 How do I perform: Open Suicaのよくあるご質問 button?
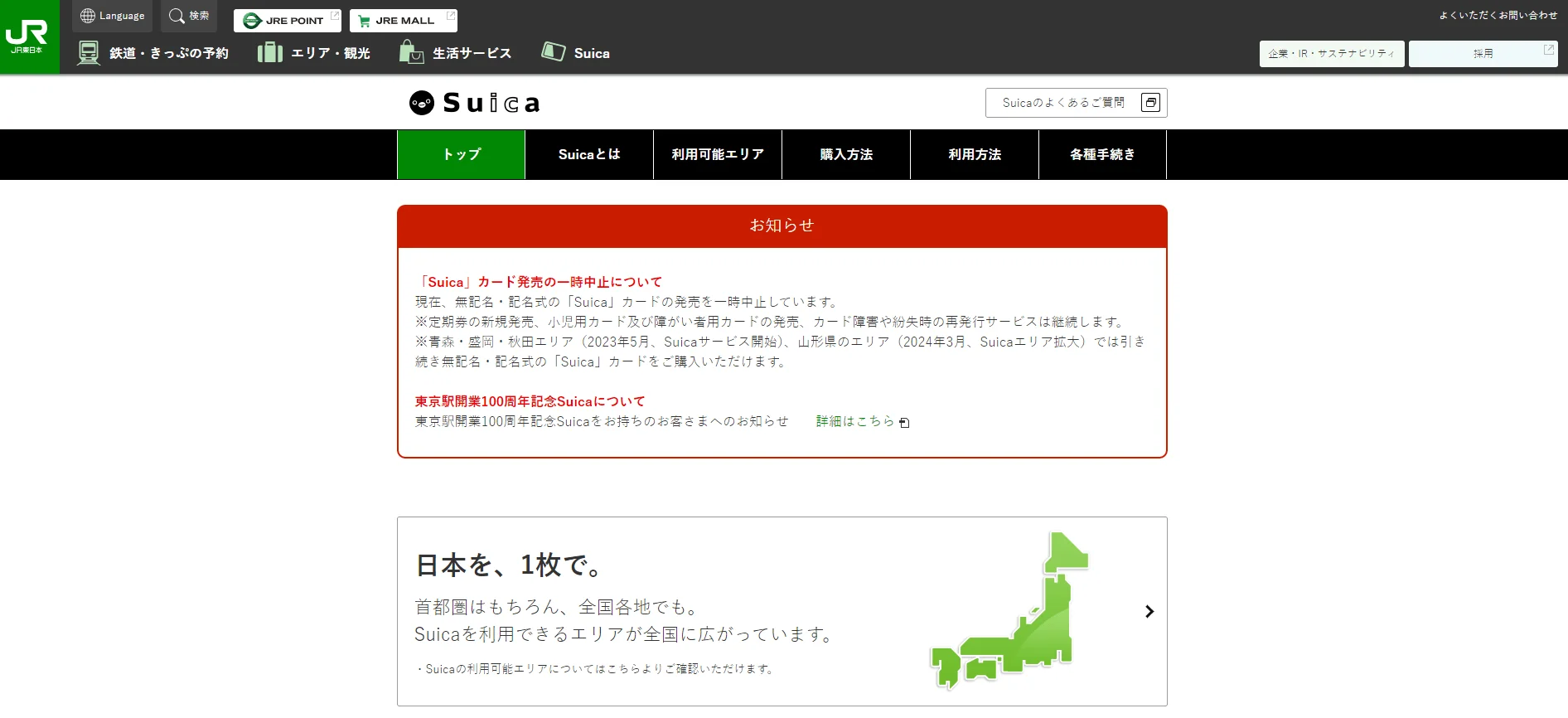1076,103
